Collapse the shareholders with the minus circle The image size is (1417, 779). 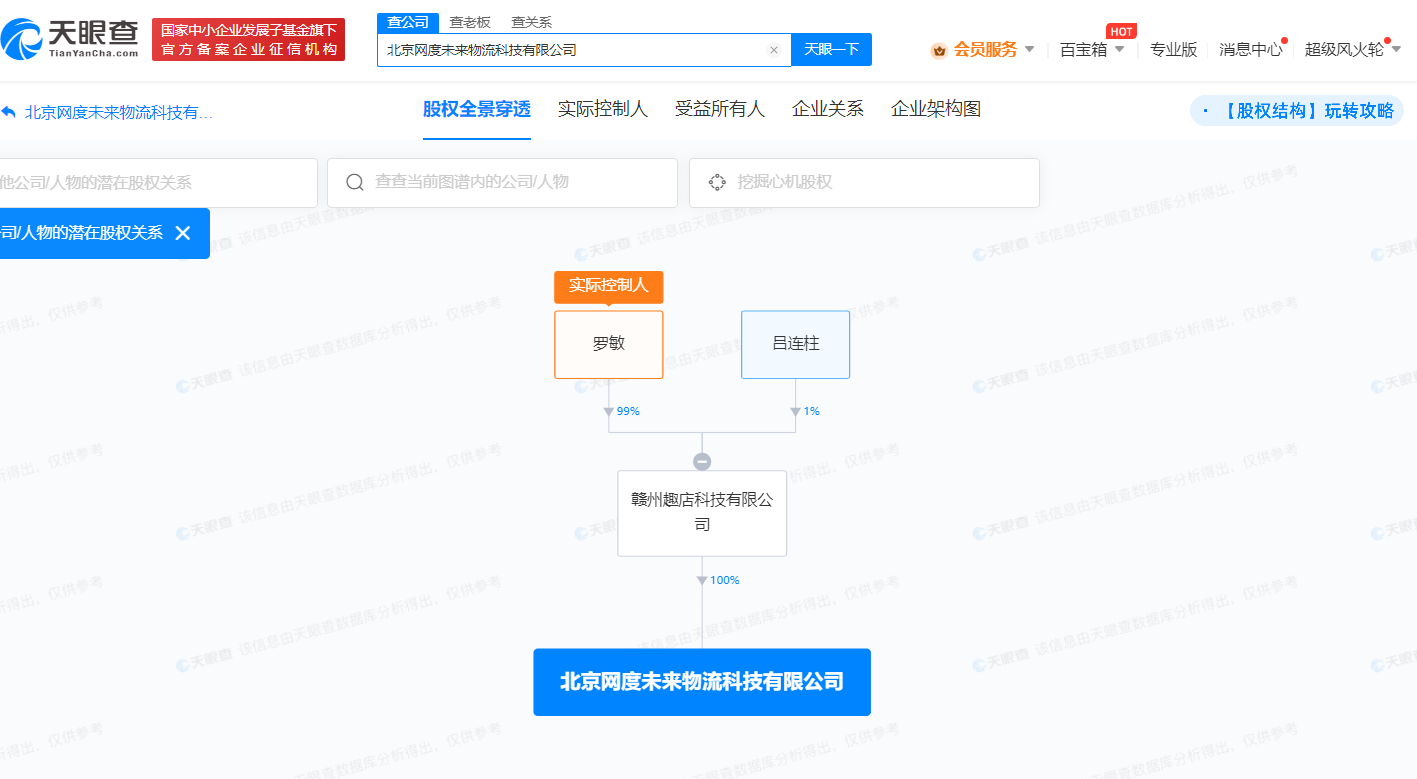(702, 462)
